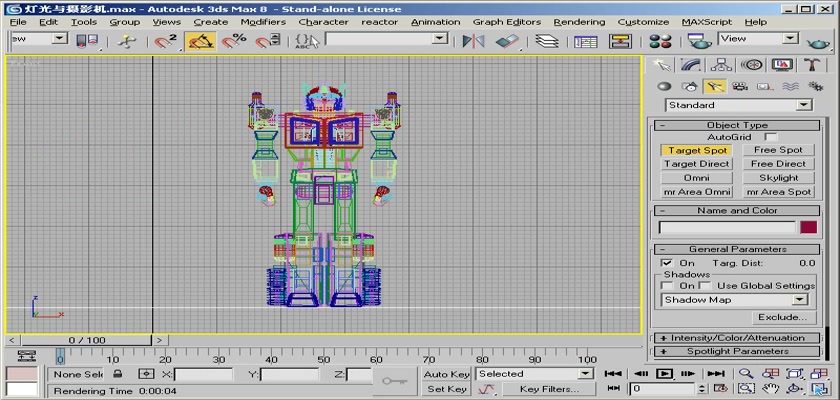
Task: Select Shapes category icon
Action: (689, 86)
